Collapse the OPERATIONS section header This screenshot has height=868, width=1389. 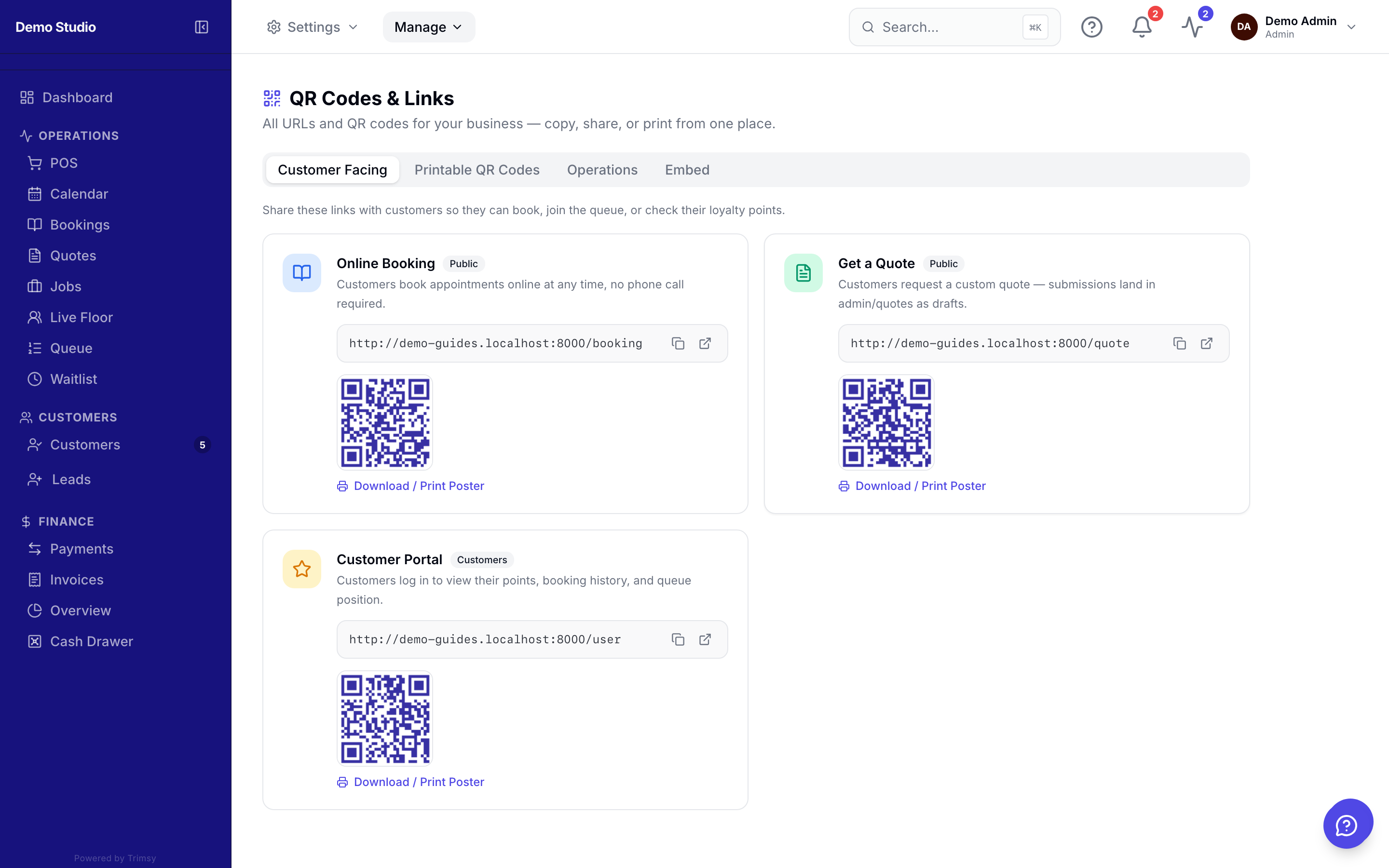(69, 136)
